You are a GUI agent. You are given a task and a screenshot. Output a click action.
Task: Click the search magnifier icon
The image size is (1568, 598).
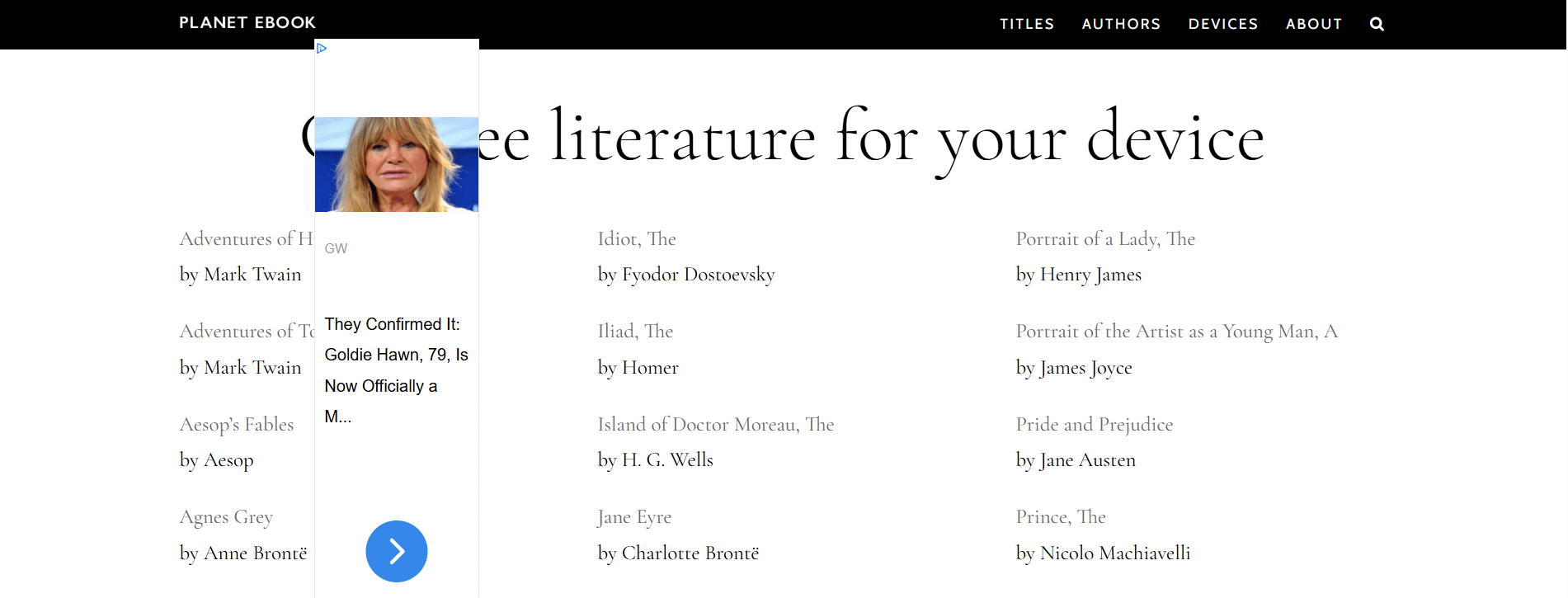[1377, 24]
